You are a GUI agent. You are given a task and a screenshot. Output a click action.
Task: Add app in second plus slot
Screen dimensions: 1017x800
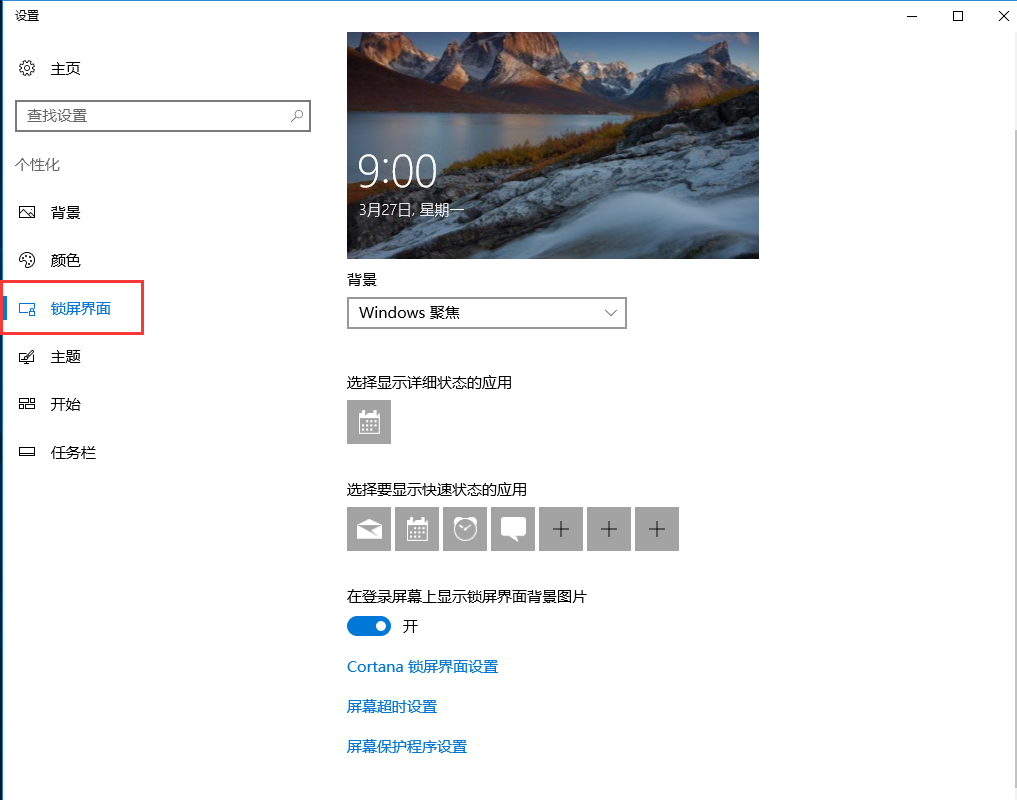tap(609, 529)
